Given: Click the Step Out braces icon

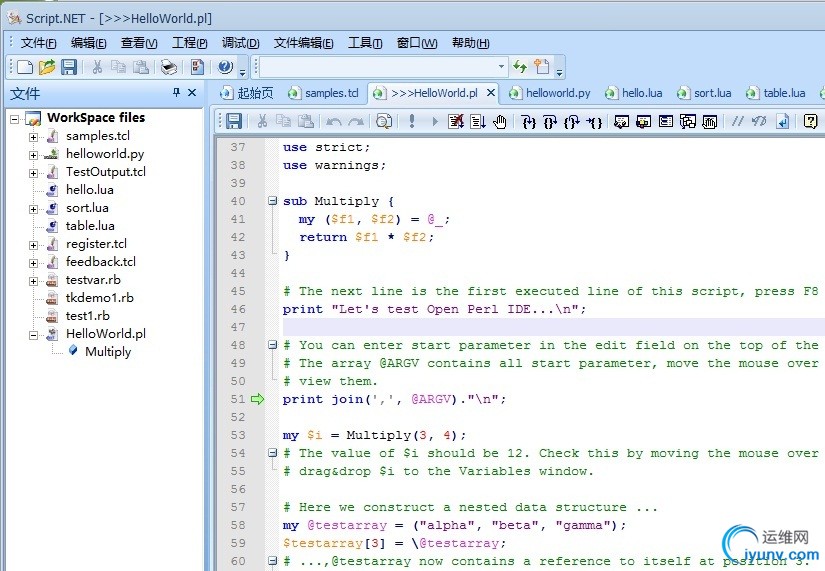Looking at the screenshot, I should point(572,122).
